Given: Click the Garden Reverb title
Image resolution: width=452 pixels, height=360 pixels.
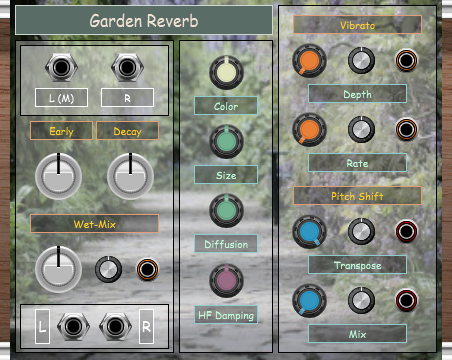Looking at the screenshot, I should (x=144, y=21).
